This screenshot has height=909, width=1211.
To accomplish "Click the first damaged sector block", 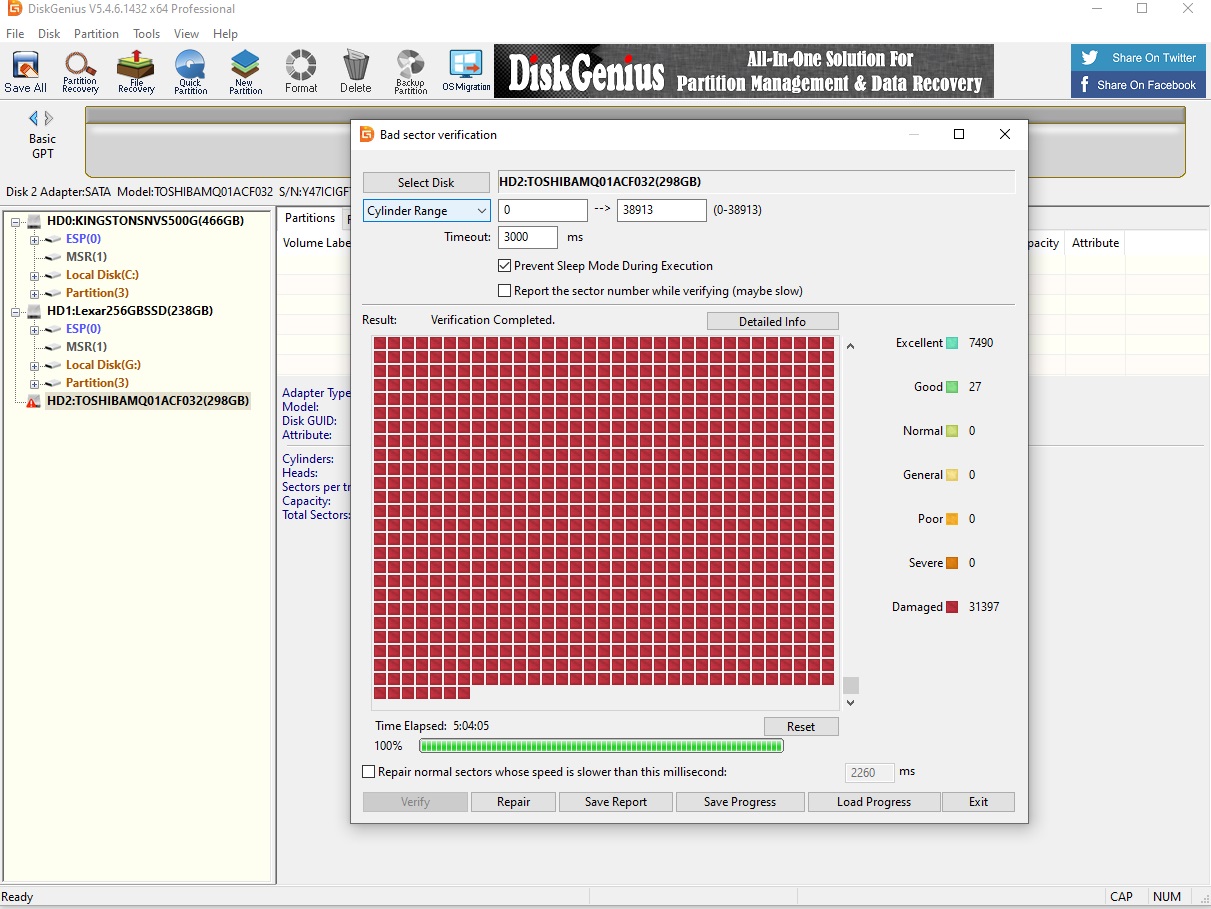I will pyautogui.click(x=380, y=343).
